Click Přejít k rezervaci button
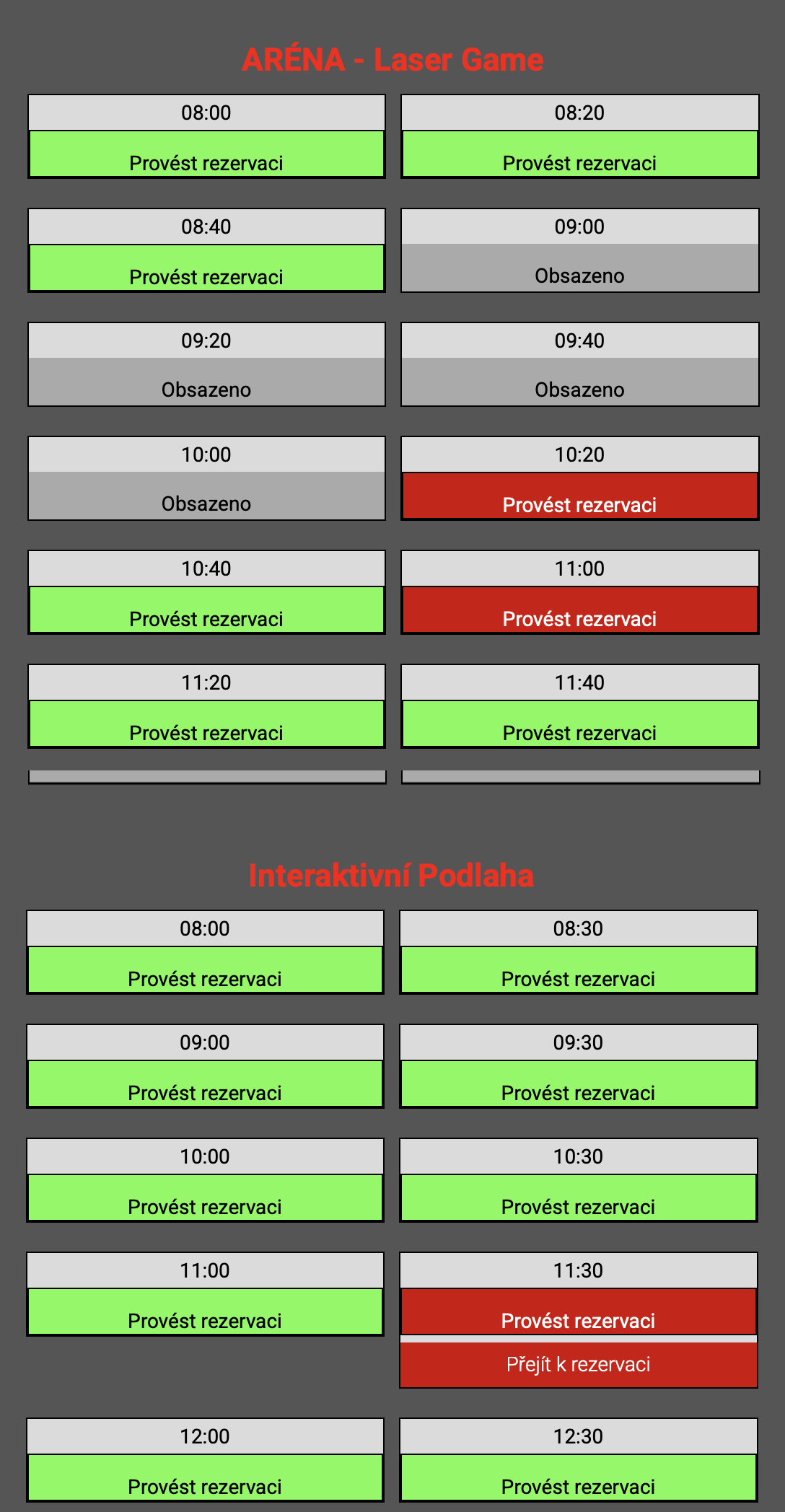 [x=578, y=1365]
